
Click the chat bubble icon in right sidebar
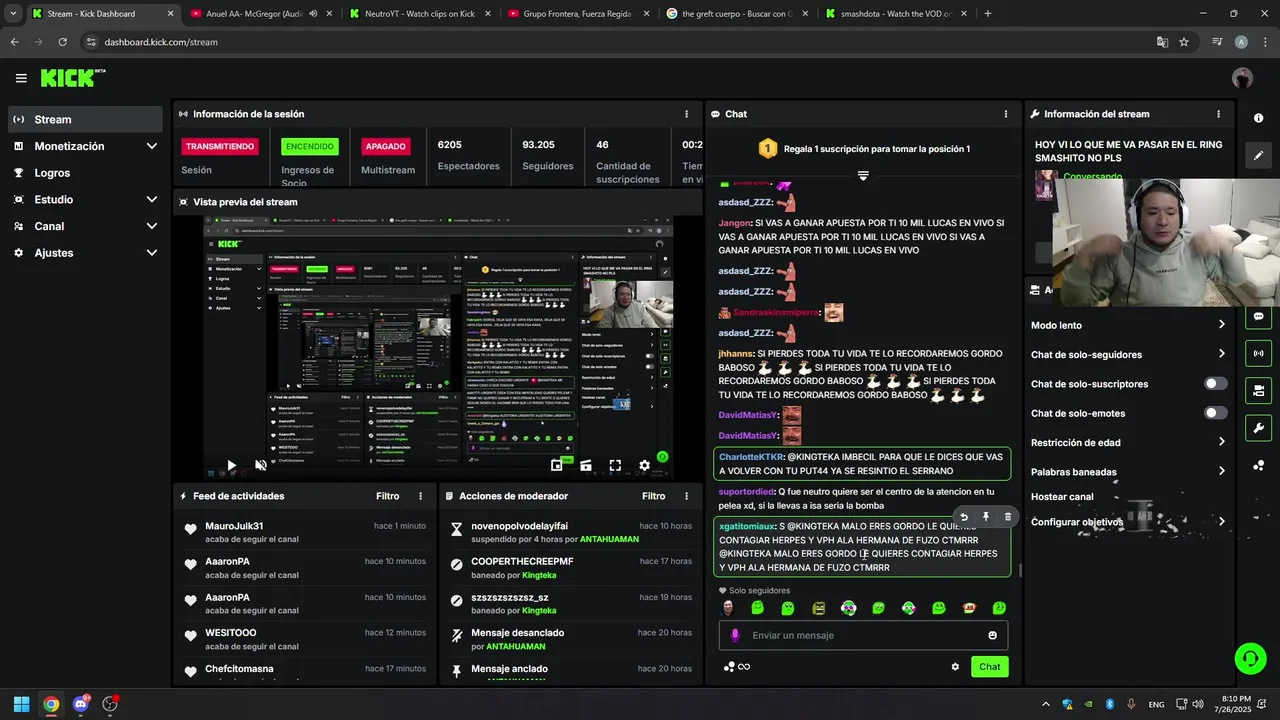pyautogui.click(x=1258, y=316)
